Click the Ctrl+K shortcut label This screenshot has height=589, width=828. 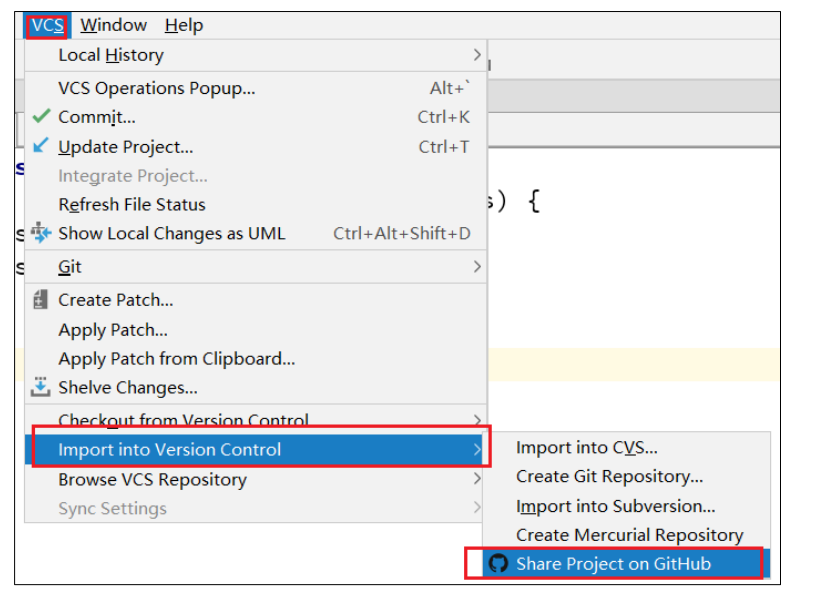[x=444, y=117]
